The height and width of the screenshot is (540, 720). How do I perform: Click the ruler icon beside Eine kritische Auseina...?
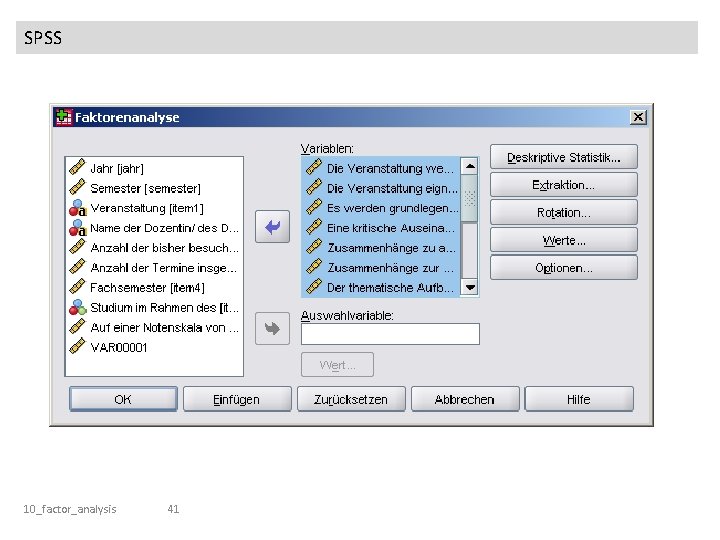click(x=314, y=227)
